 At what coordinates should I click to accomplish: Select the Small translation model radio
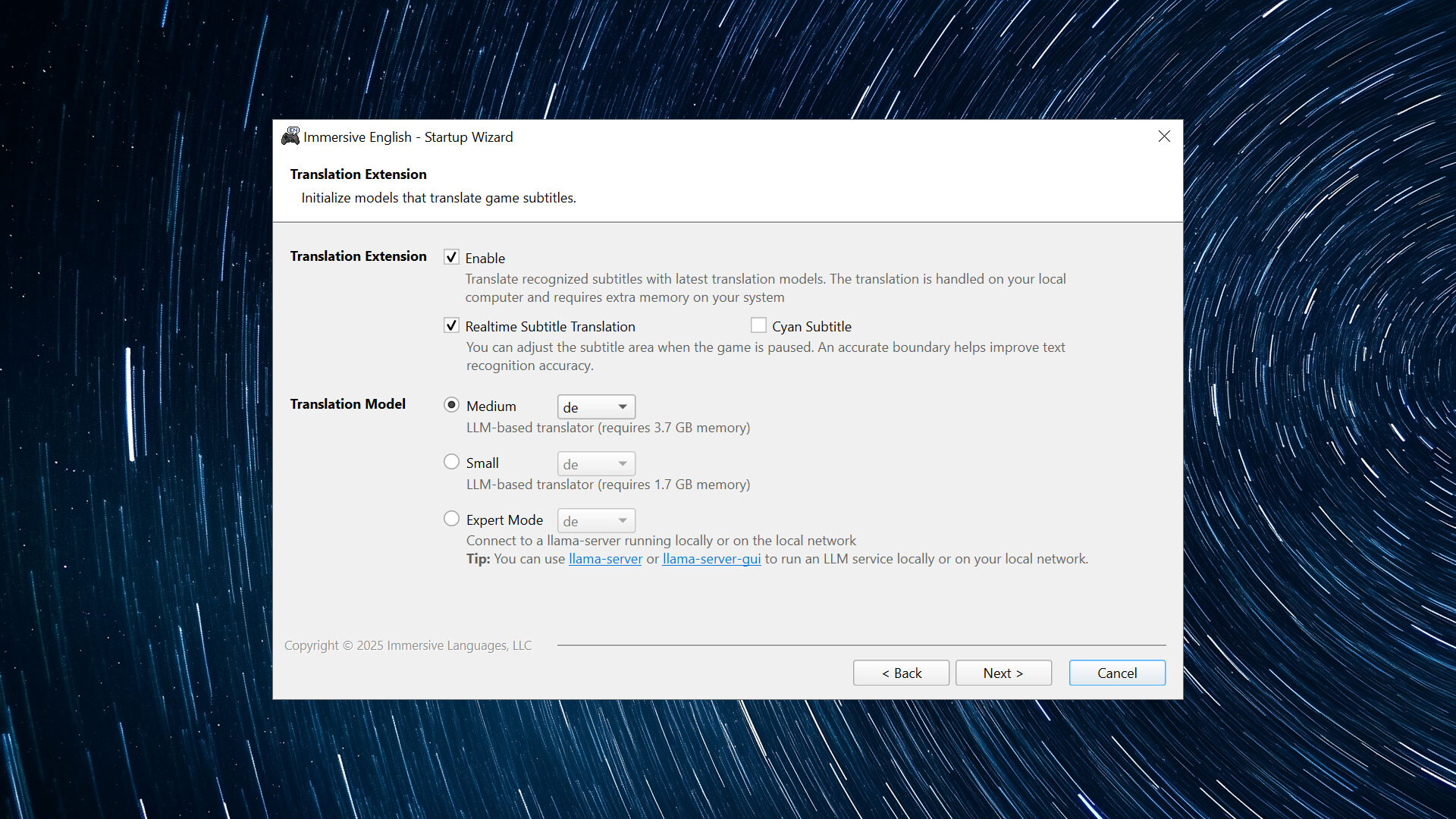coord(451,462)
